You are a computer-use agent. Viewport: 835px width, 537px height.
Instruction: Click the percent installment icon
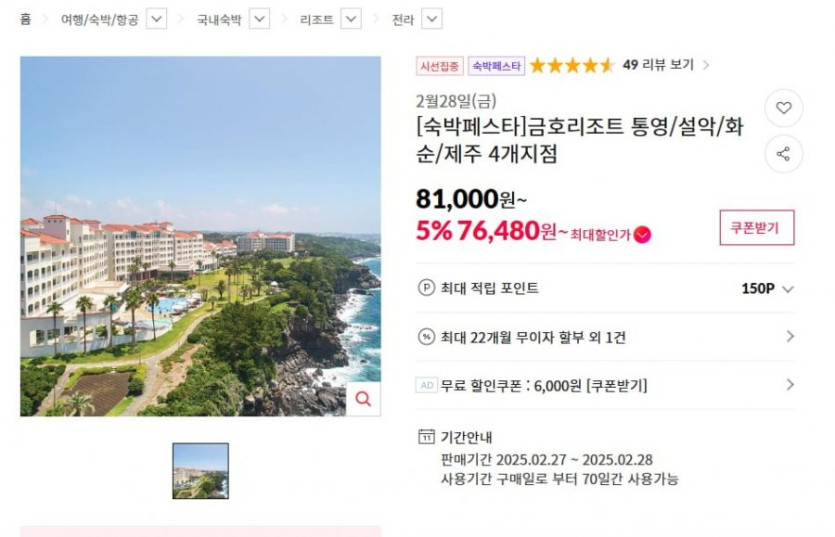click(x=426, y=337)
